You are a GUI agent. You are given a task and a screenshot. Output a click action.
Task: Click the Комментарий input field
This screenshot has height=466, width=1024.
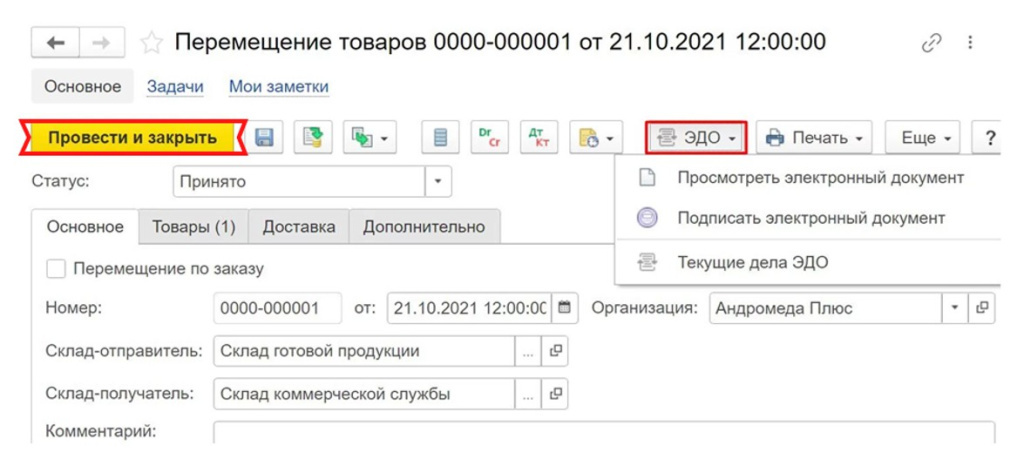click(x=604, y=432)
